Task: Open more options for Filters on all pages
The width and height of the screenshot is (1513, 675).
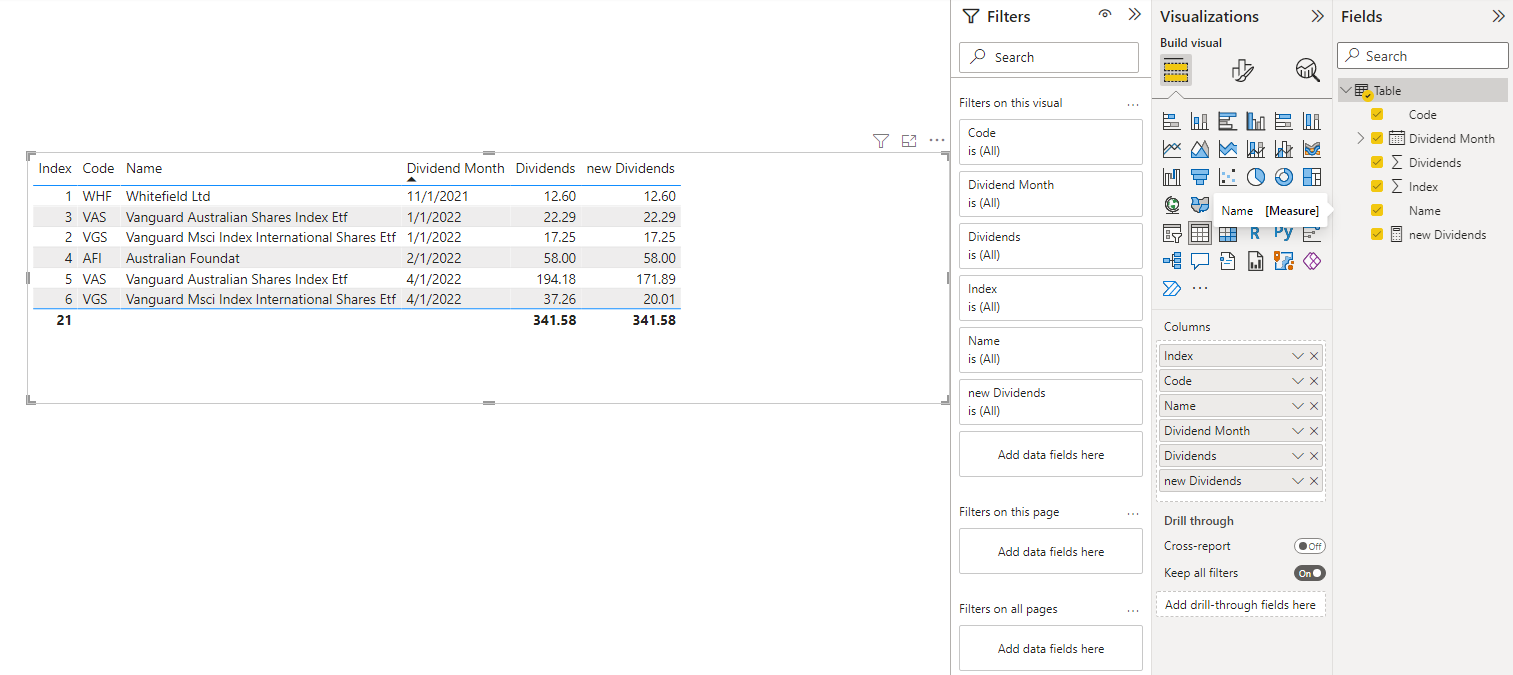Action: pos(1133,609)
